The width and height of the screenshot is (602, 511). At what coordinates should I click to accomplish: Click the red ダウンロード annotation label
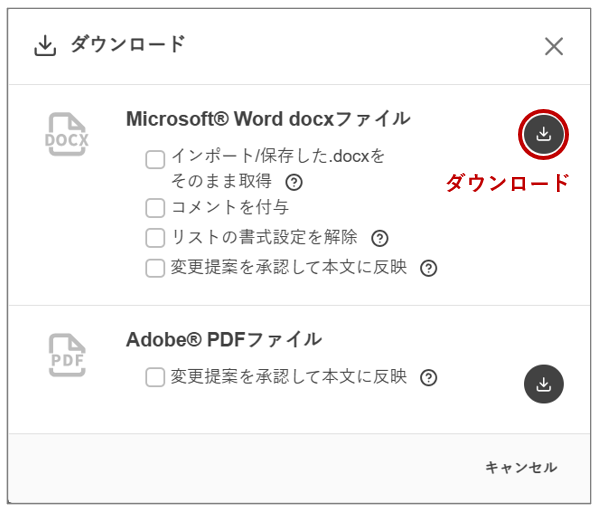507,183
